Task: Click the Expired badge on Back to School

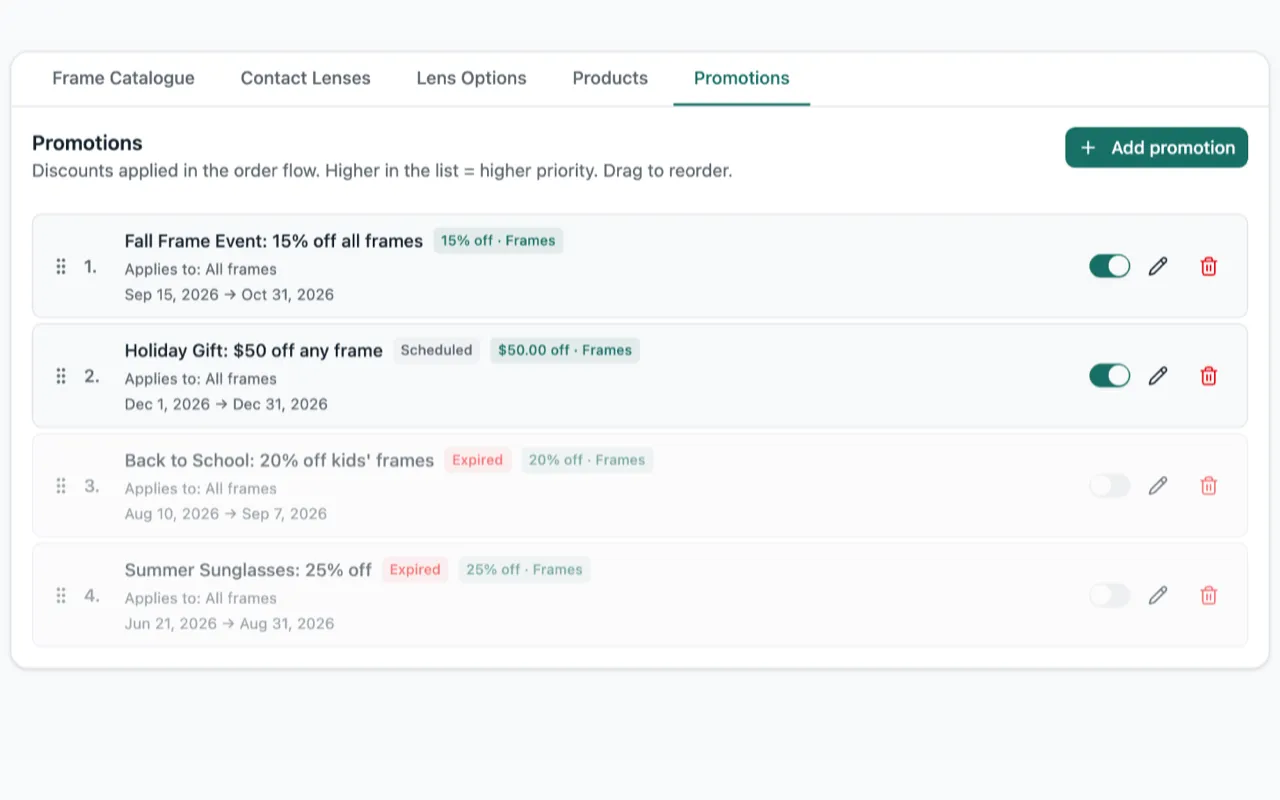Action: (477, 460)
